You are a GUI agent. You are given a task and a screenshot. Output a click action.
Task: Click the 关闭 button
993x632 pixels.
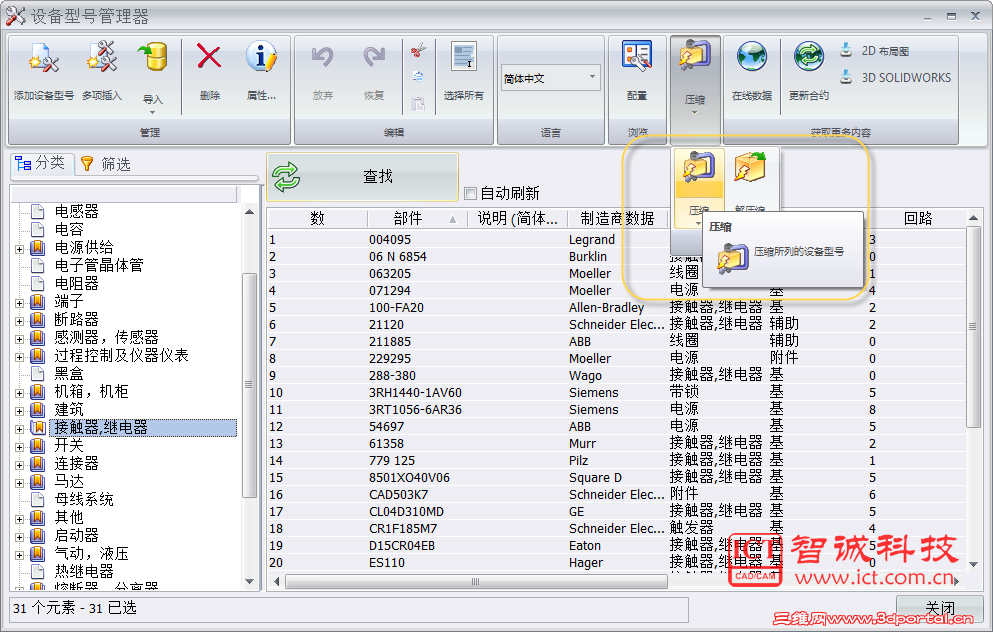click(939, 609)
